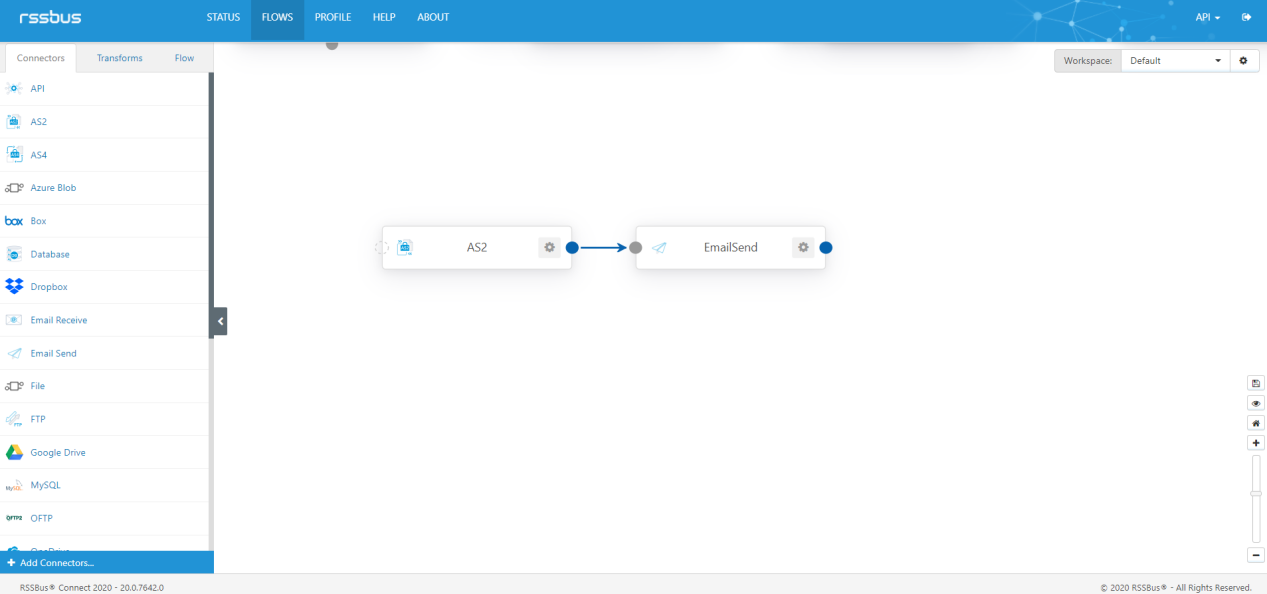Click the canvas zoom slider handle
This screenshot has height=594, width=1267.
[1257, 493]
